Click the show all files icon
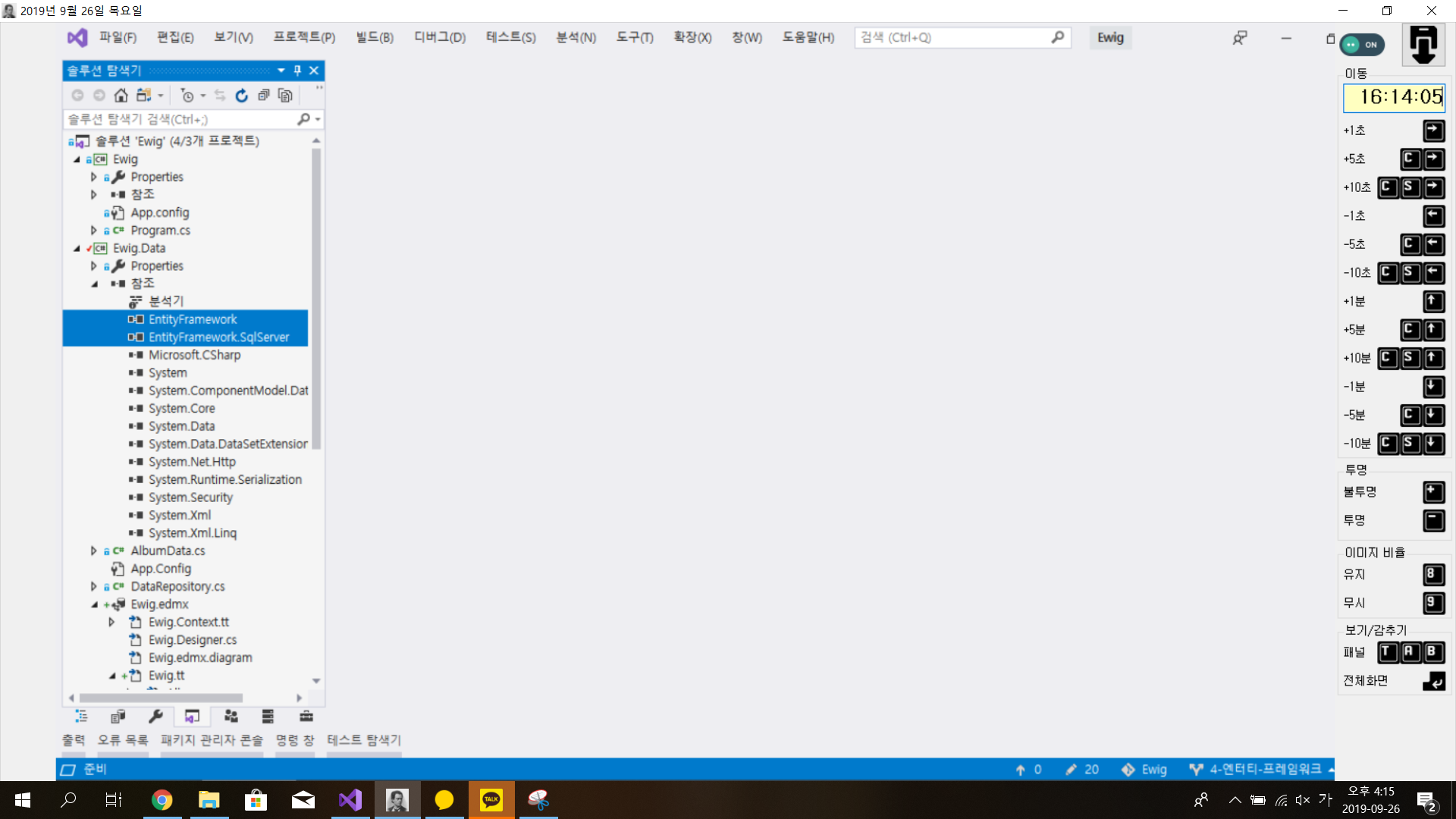 pos(285,96)
